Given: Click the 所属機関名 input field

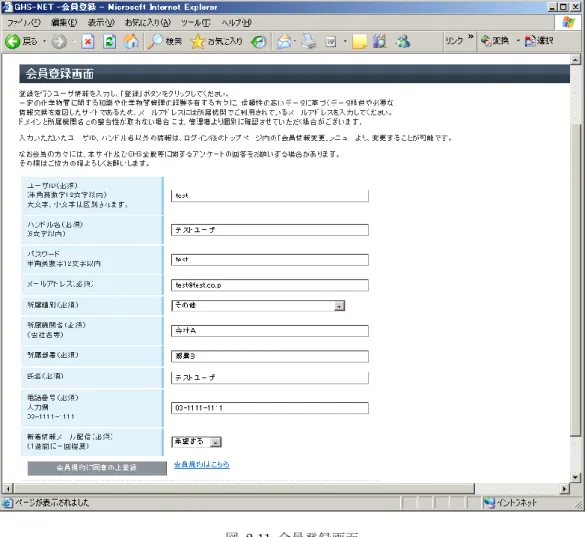Looking at the screenshot, I should click(270, 331).
